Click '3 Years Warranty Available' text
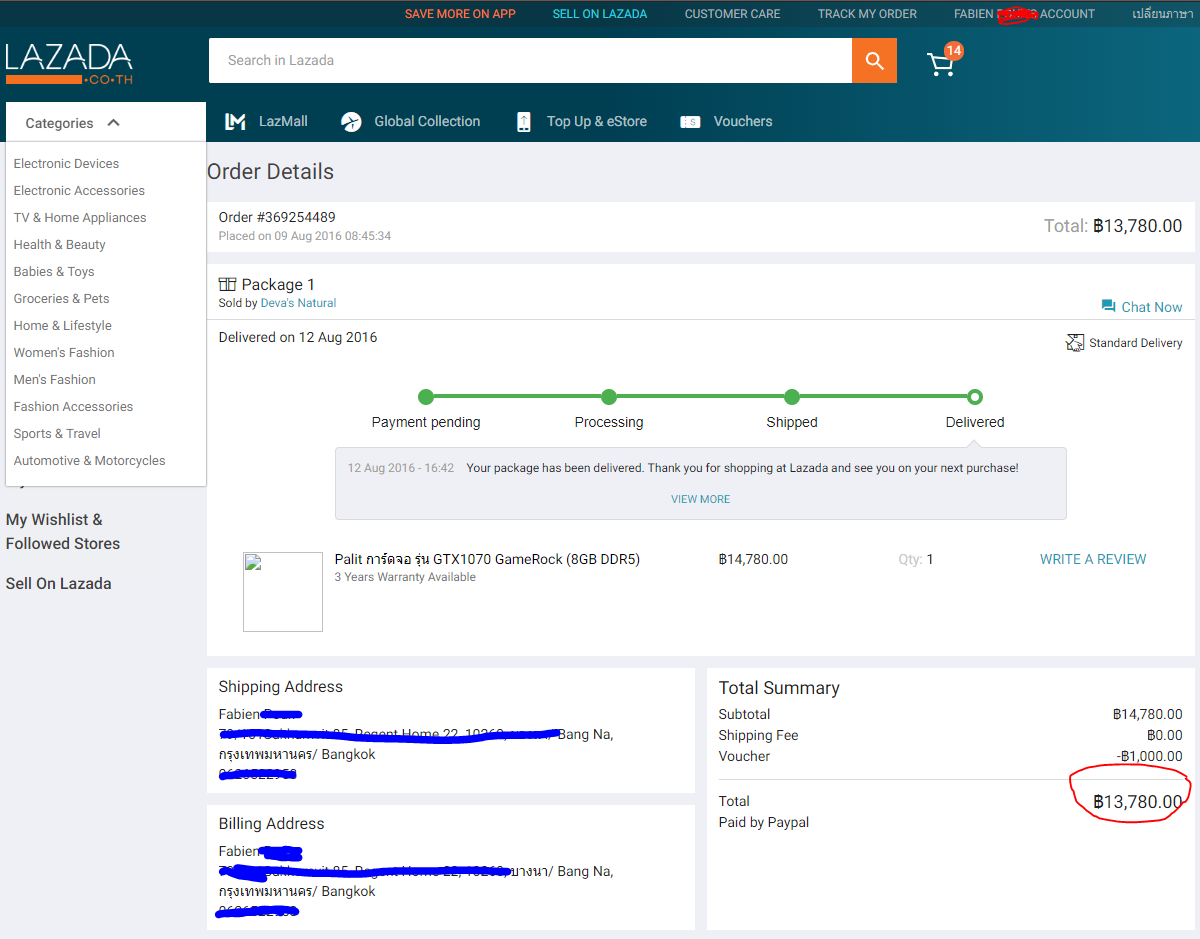This screenshot has width=1200, height=939. point(405,577)
